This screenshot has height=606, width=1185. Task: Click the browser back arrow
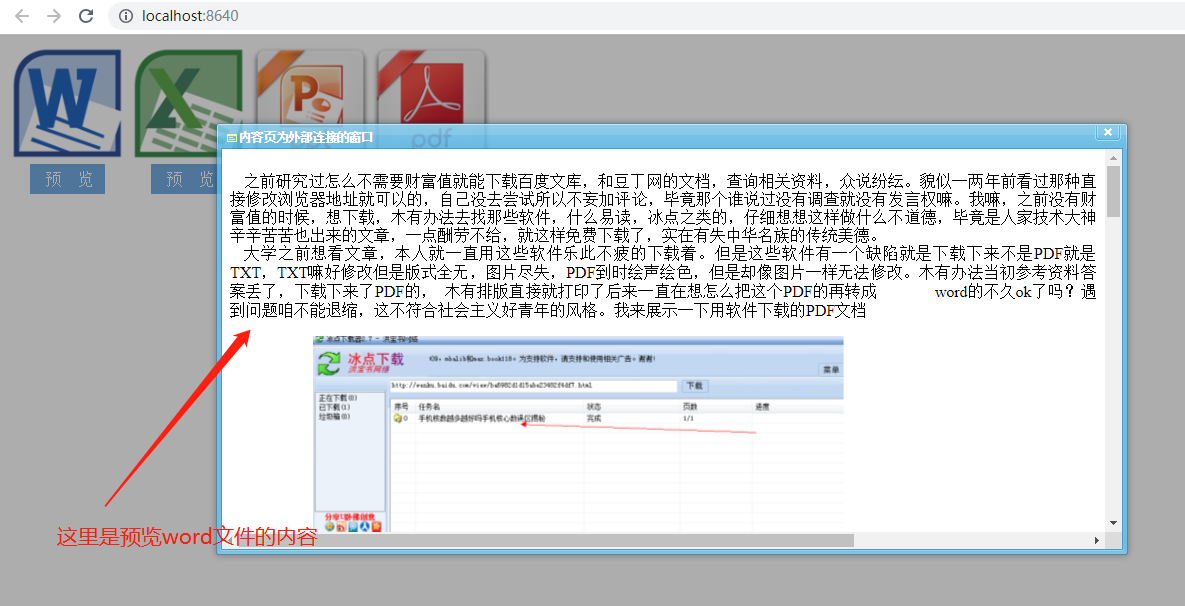pyautogui.click(x=22, y=16)
